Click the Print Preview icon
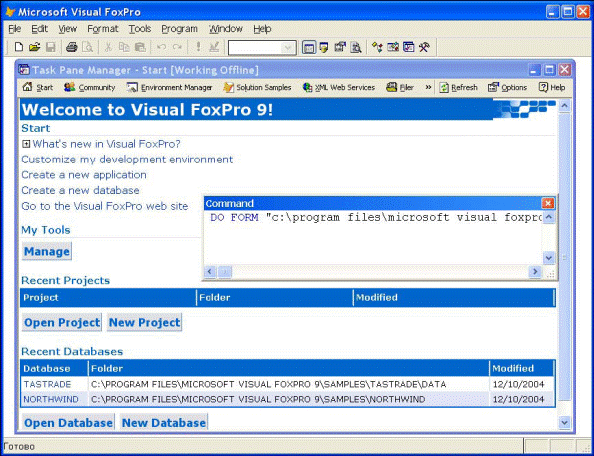The height and width of the screenshot is (456, 594). [88, 47]
